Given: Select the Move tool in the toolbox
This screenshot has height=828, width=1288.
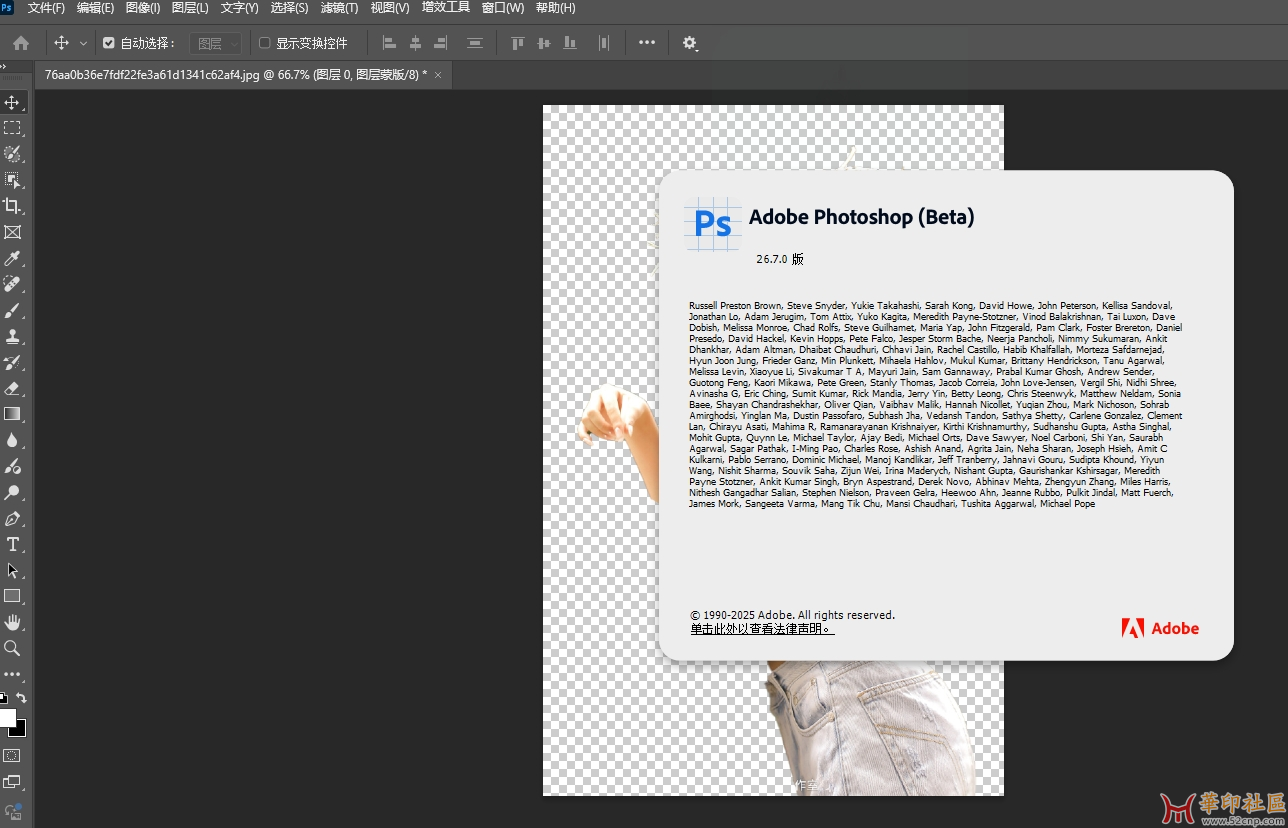Looking at the screenshot, I should tap(12, 102).
